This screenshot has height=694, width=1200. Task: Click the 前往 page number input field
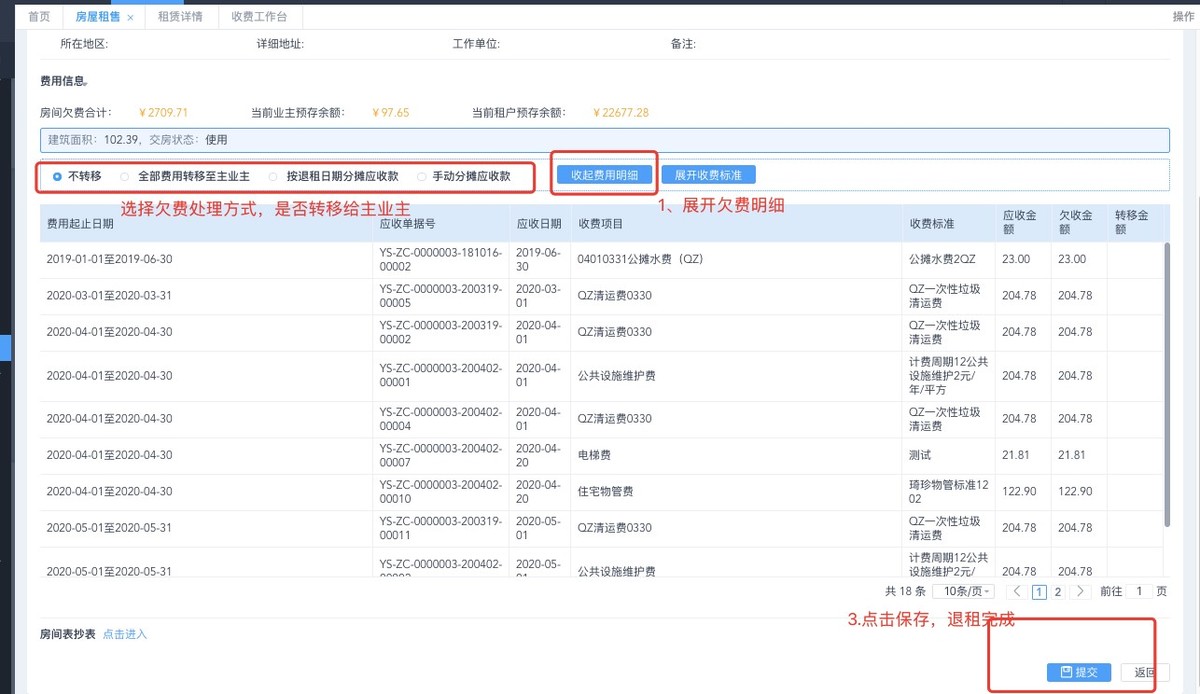[1139, 591]
